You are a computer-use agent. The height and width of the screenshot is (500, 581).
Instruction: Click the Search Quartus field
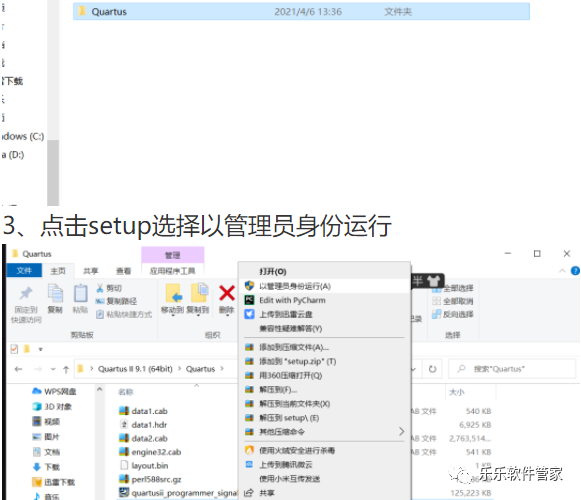click(x=511, y=369)
